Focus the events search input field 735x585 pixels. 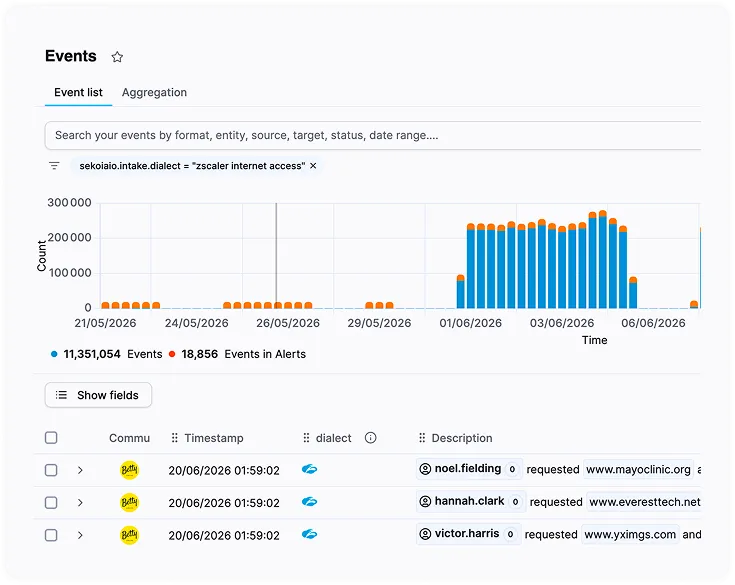[x=373, y=135]
